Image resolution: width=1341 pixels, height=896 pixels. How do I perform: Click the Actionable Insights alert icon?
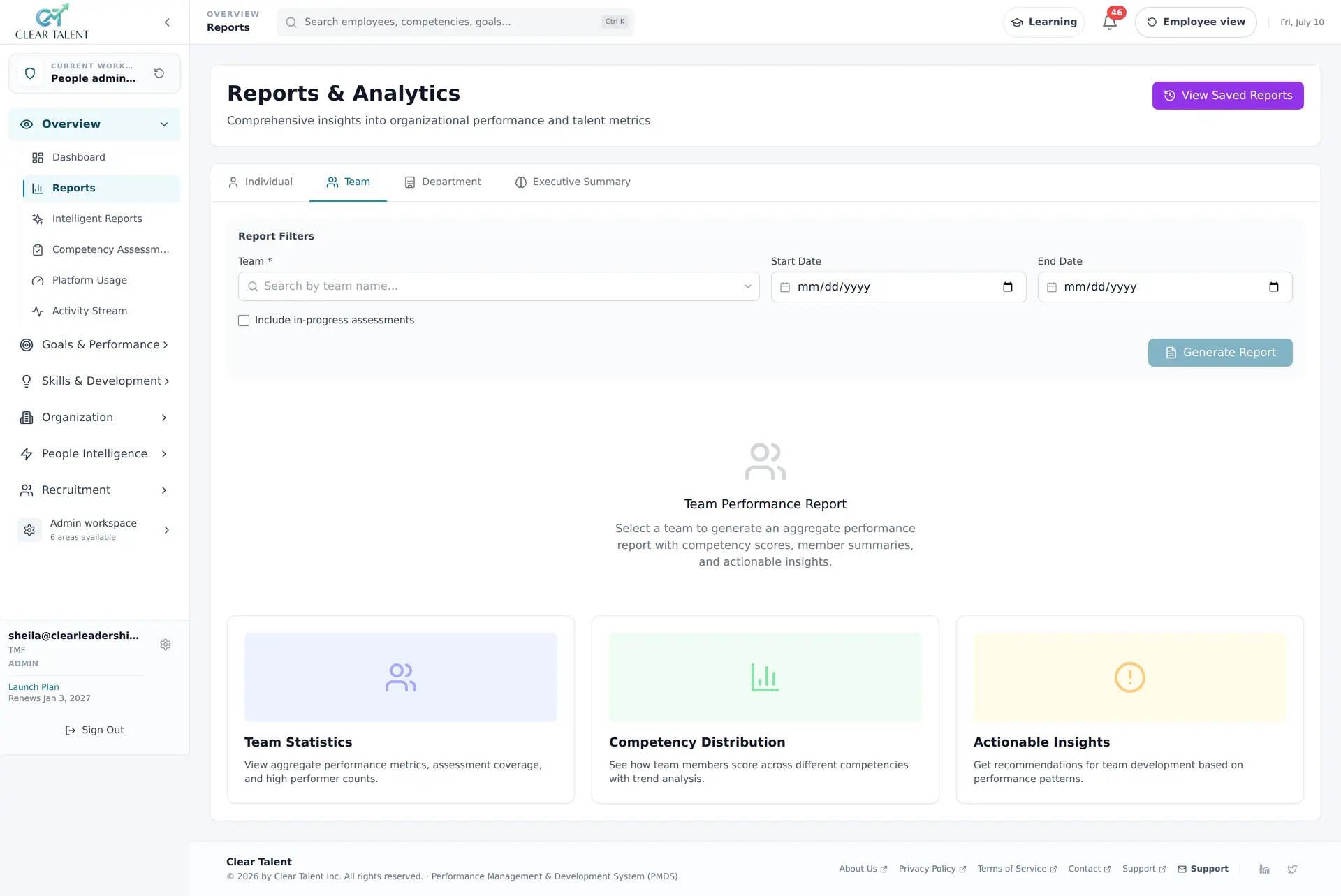[1130, 677]
